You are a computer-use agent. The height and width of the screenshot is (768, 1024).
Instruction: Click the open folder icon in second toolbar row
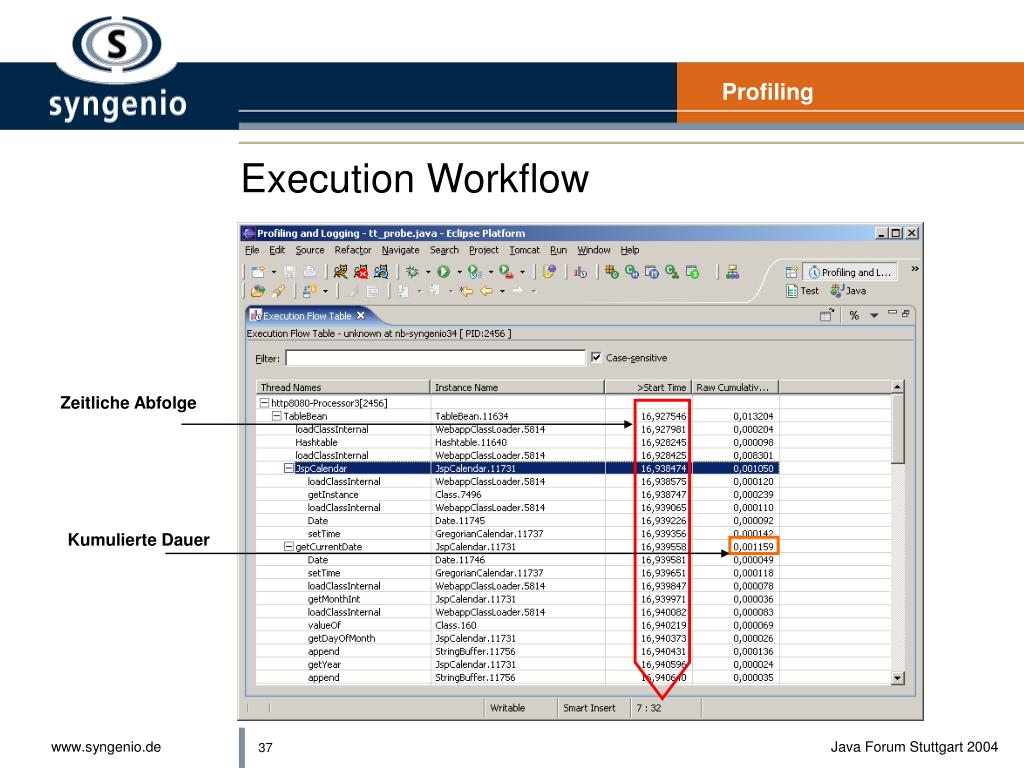(258, 291)
